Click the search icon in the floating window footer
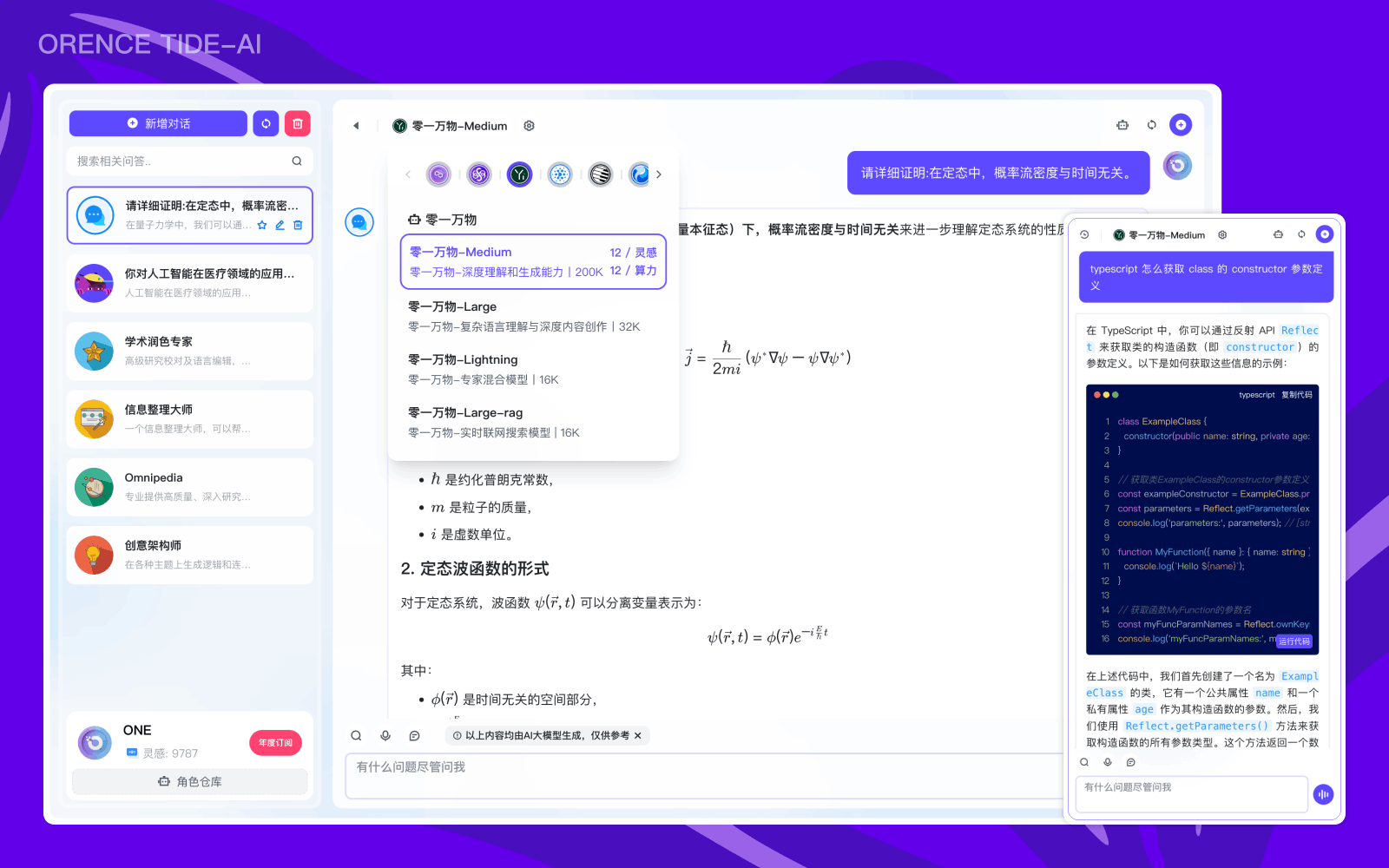 1084,762
